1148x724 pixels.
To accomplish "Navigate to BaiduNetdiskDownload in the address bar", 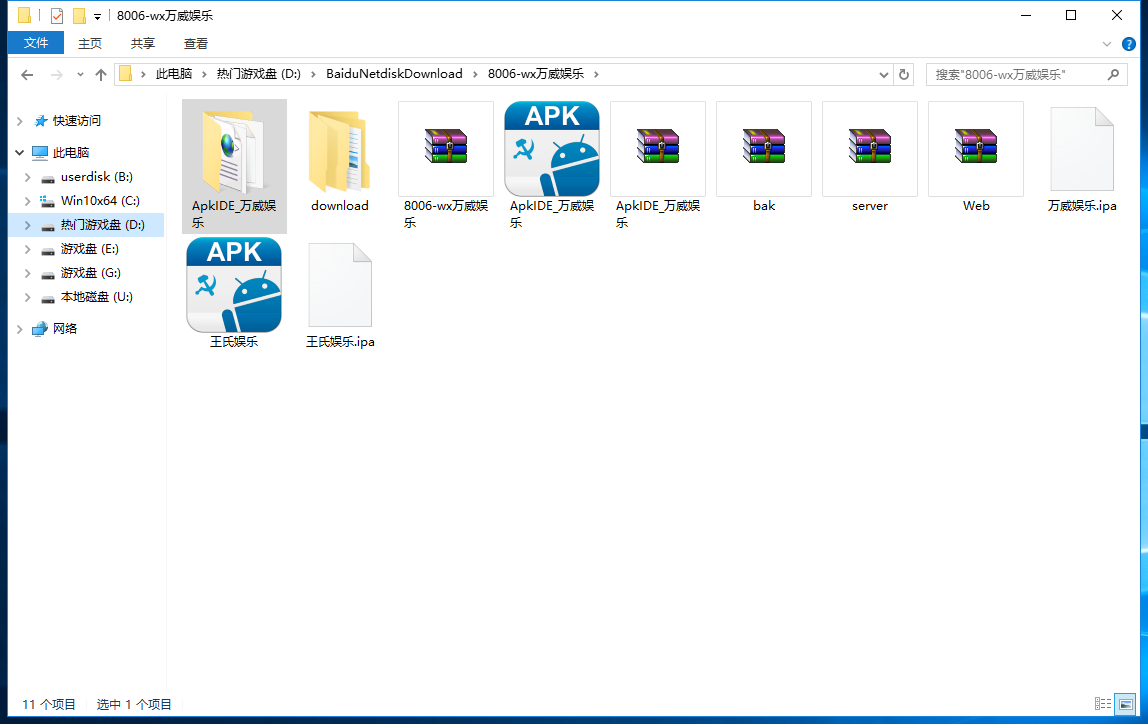I will 395,74.
